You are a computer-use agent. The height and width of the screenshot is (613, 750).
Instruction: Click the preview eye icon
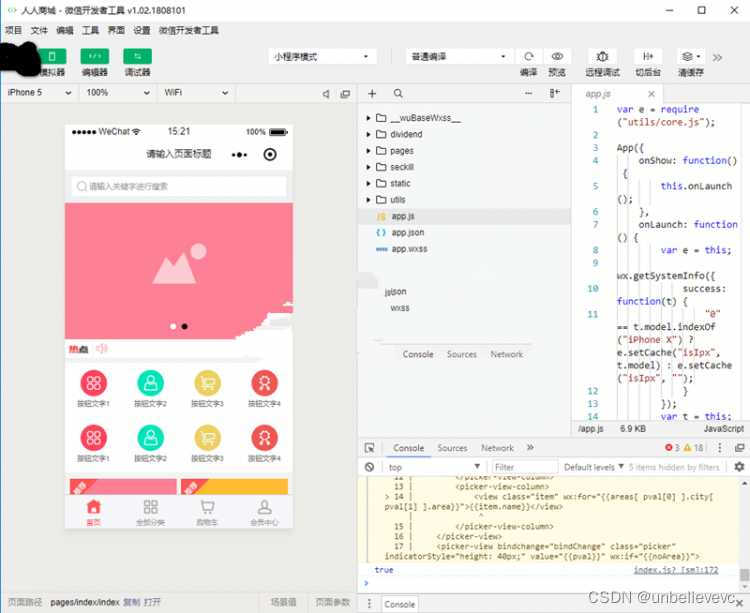coord(557,56)
